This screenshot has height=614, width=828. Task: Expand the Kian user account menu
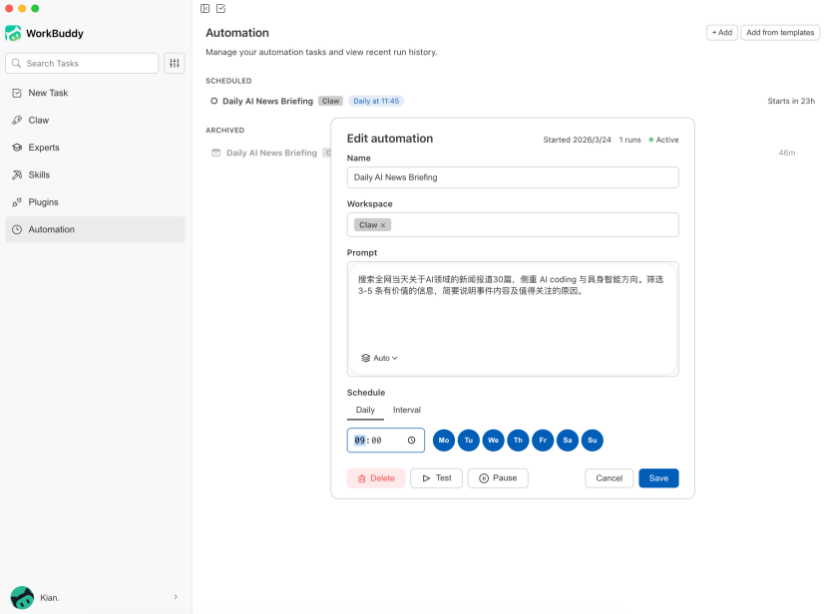[x=175, y=597]
